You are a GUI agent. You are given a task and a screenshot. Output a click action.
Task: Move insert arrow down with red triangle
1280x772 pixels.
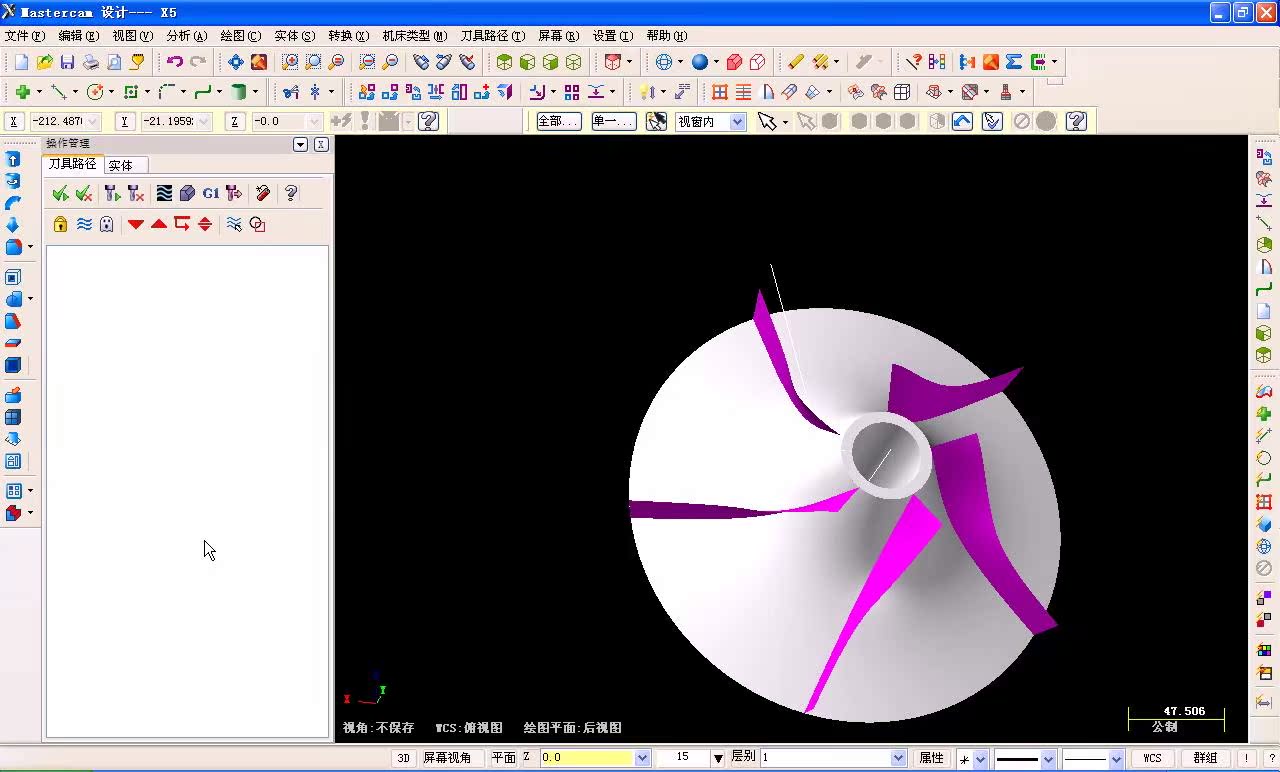click(x=136, y=224)
